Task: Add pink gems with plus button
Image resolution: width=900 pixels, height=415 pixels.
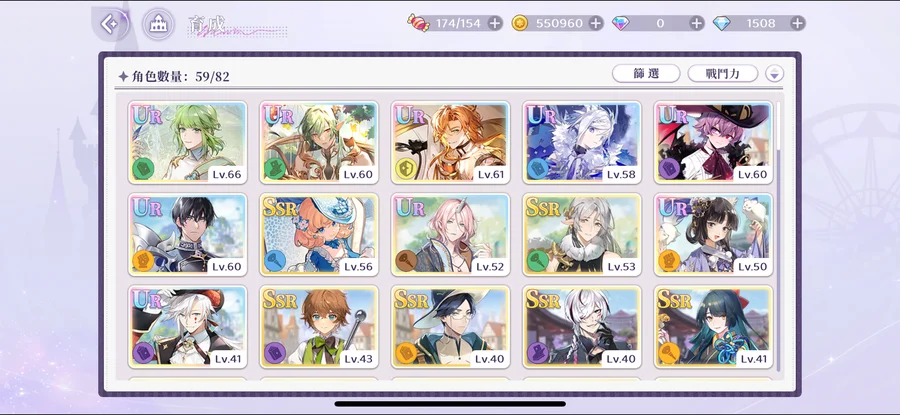Action: tap(696, 23)
